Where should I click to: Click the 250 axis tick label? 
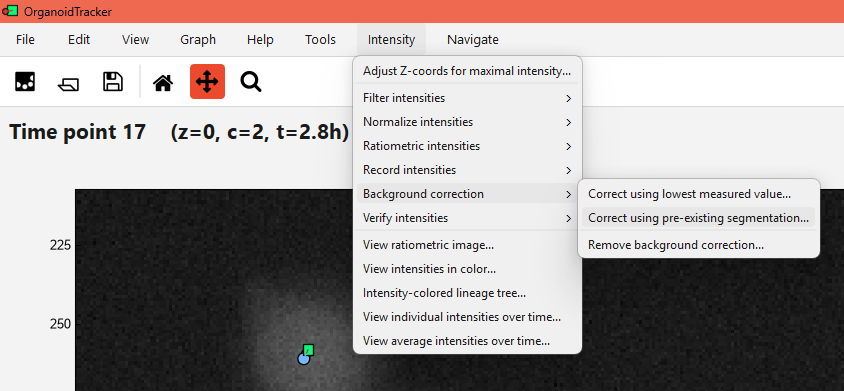(60, 324)
